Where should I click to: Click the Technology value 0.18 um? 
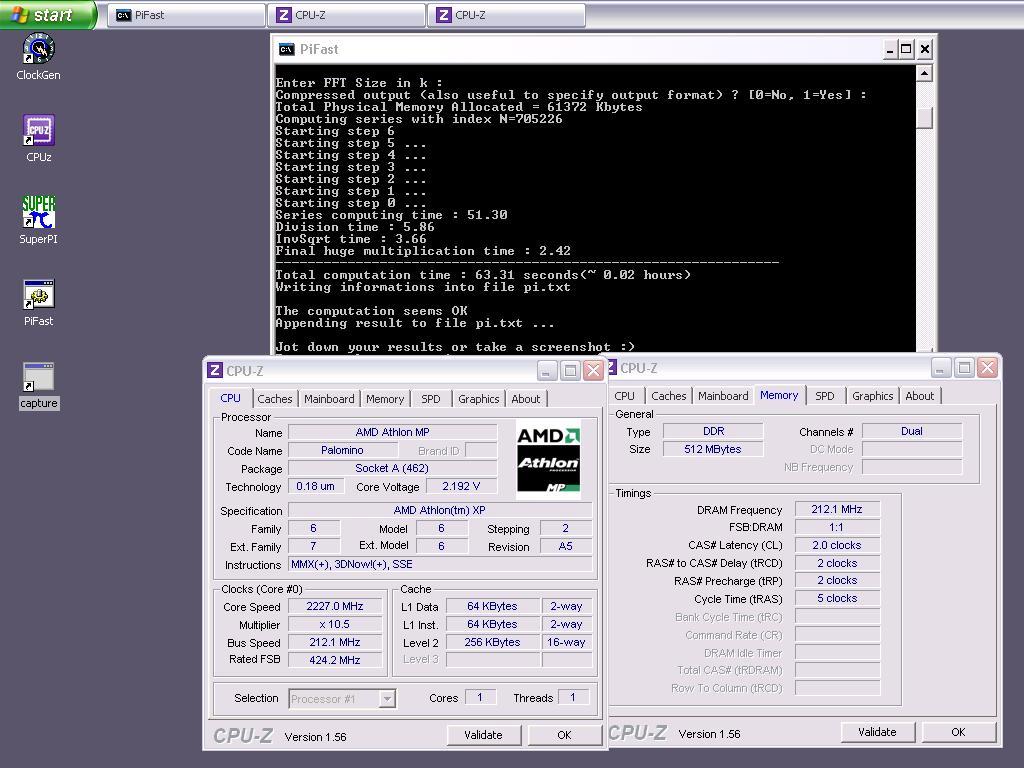315,487
